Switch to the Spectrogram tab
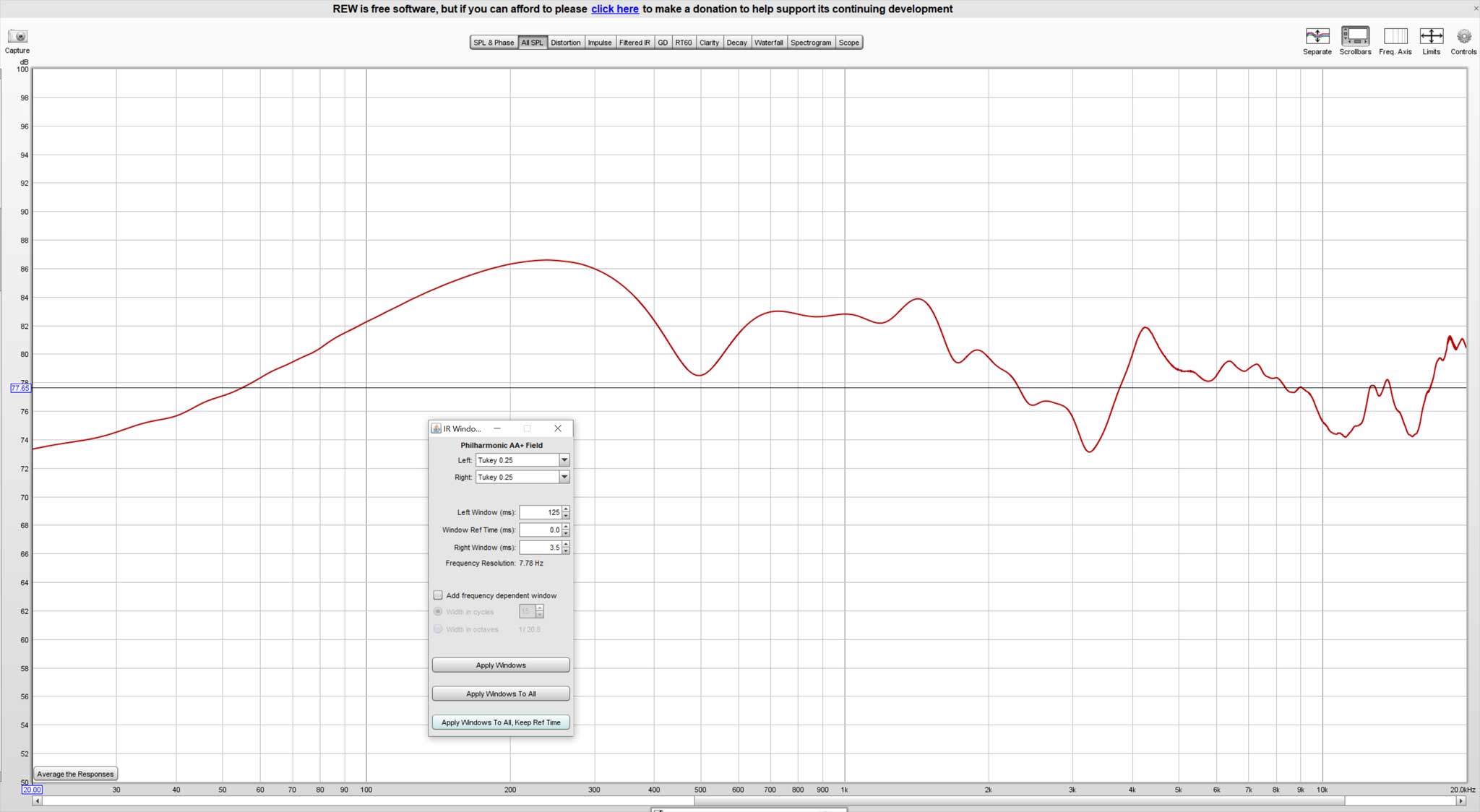 click(x=810, y=43)
